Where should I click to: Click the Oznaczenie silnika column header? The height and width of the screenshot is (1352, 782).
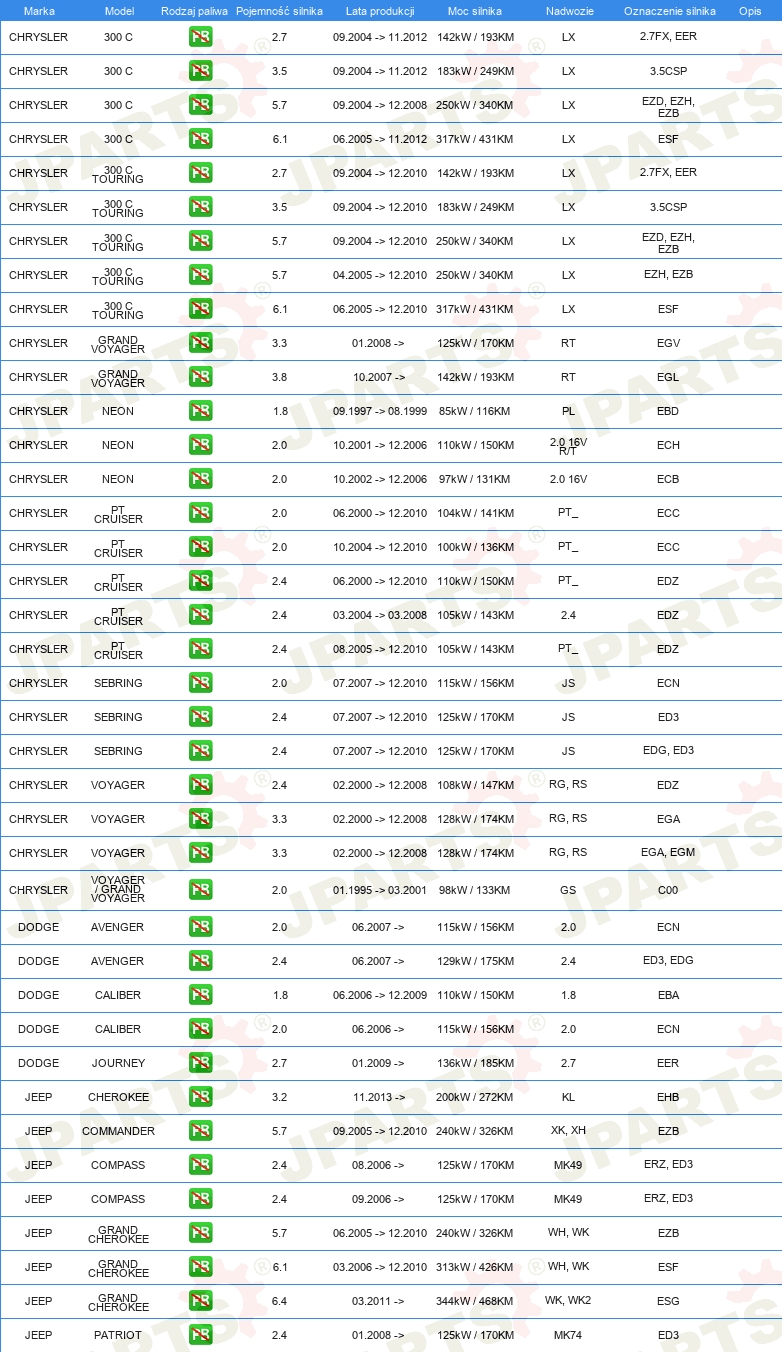[x=670, y=11]
